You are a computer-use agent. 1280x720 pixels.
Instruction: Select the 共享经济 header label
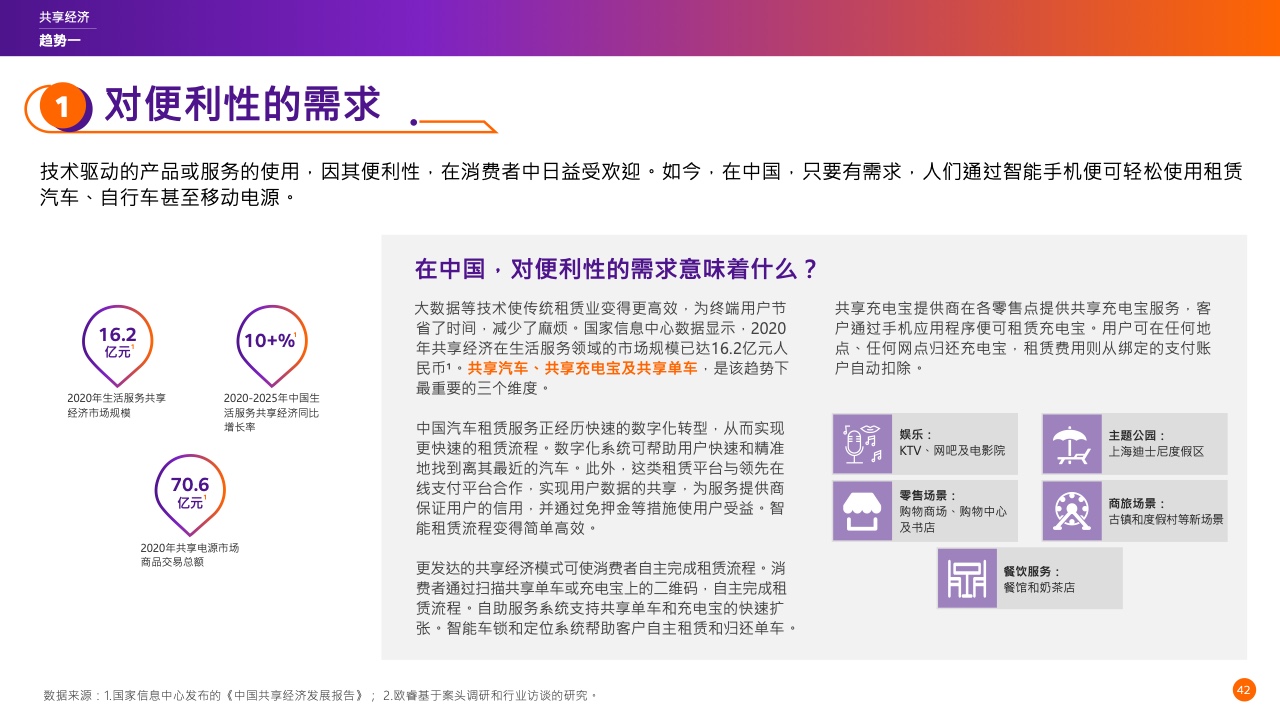coord(64,17)
